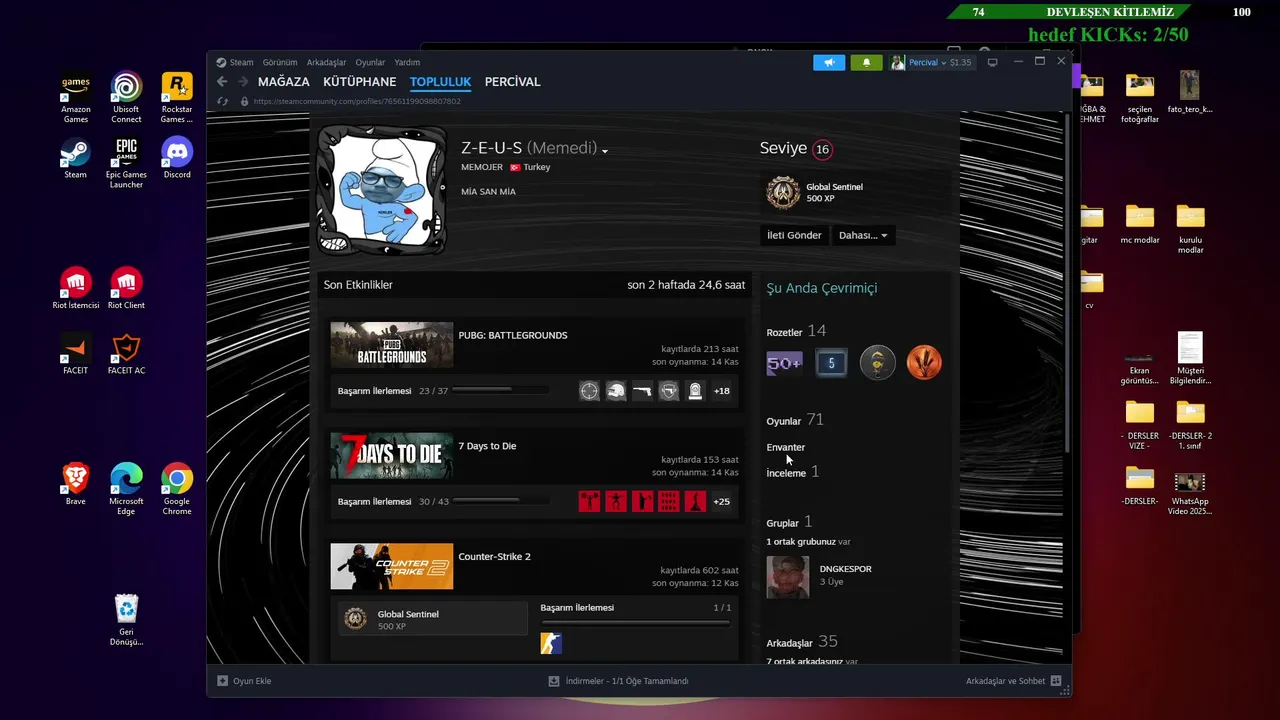Open the PUBG: BATTLEGROUNDS game title
The image size is (1280, 720).
click(x=512, y=335)
